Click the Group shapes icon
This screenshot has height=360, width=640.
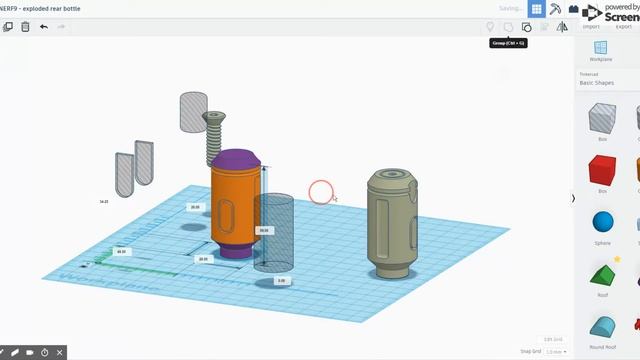tap(508, 27)
